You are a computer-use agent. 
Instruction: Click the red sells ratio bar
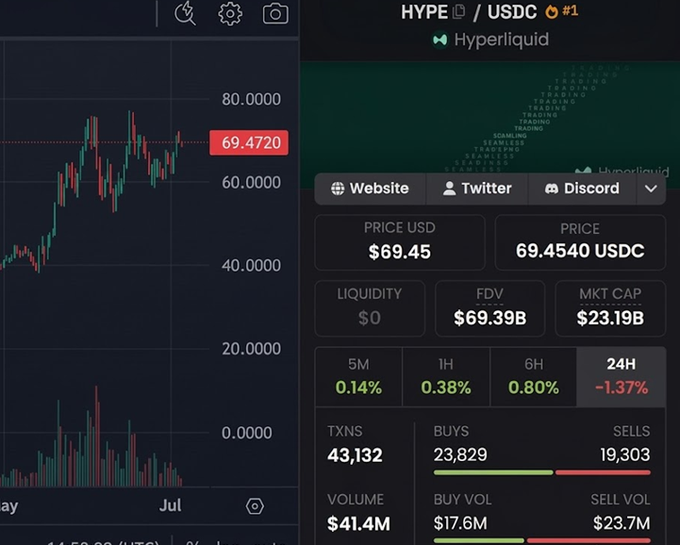click(603, 473)
